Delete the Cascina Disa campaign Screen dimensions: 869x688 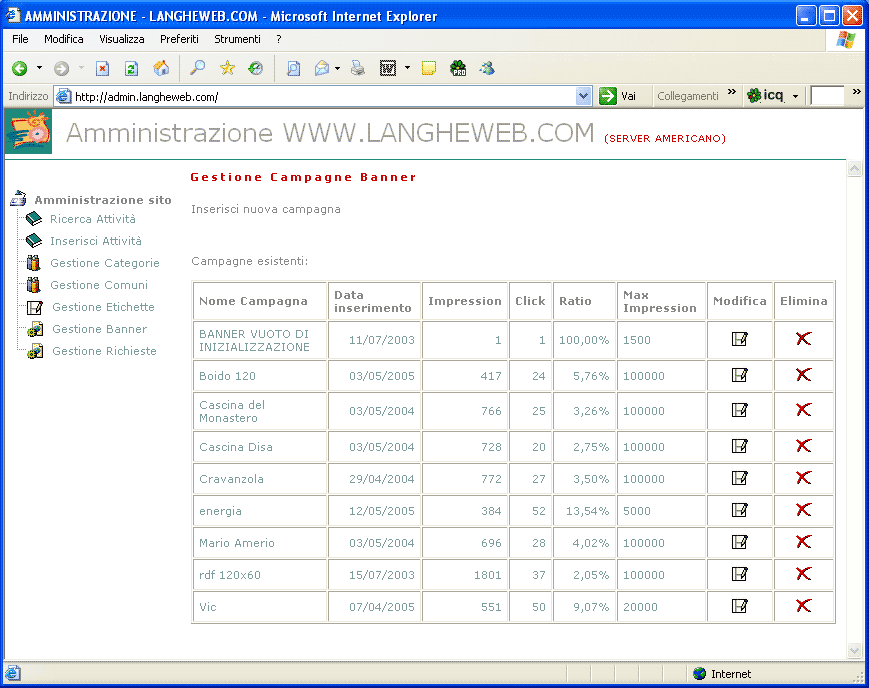point(804,446)
